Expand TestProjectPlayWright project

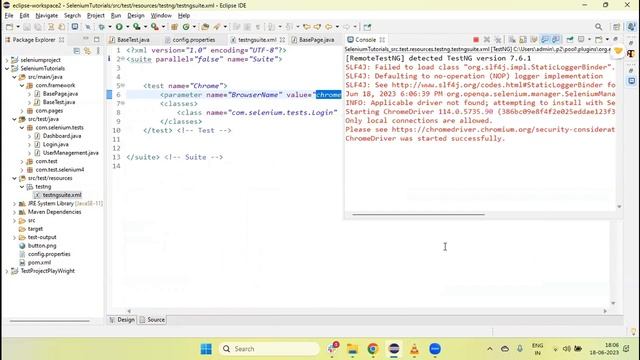click(7, 271)
